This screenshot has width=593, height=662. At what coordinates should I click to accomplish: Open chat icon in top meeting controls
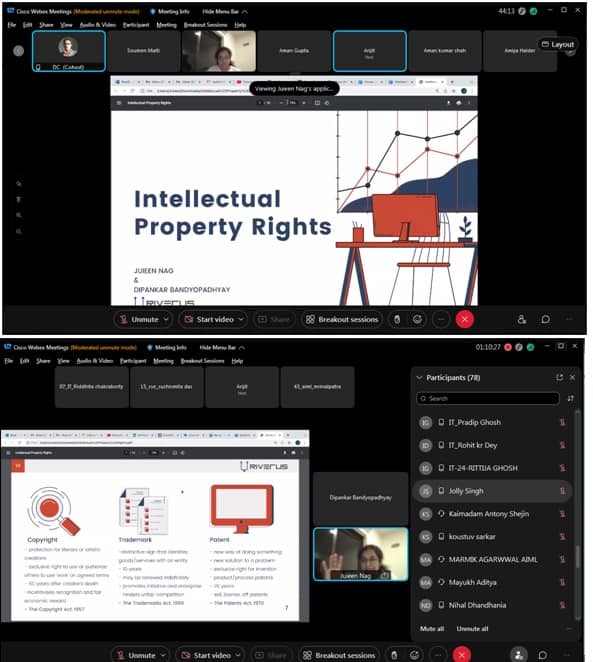pyautogui.click(x=545, y=319)
